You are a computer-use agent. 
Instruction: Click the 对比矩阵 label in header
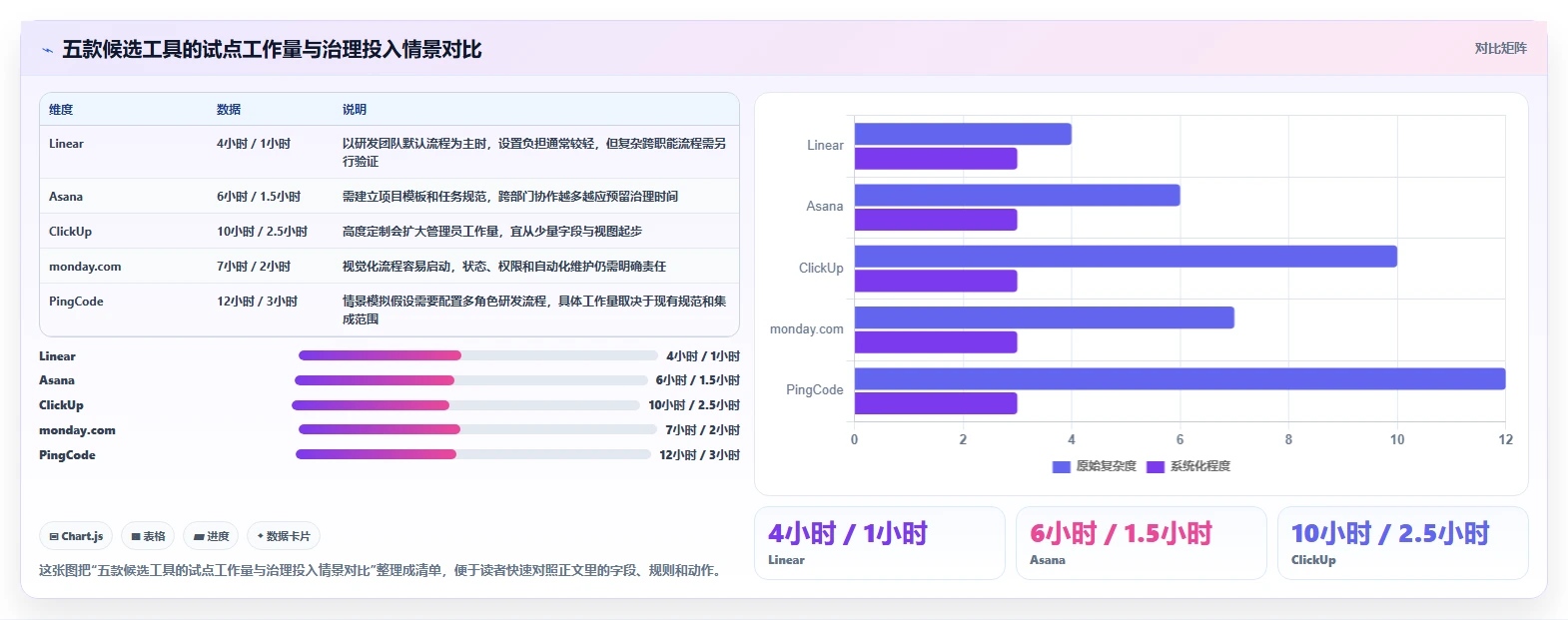[1500, 48]
